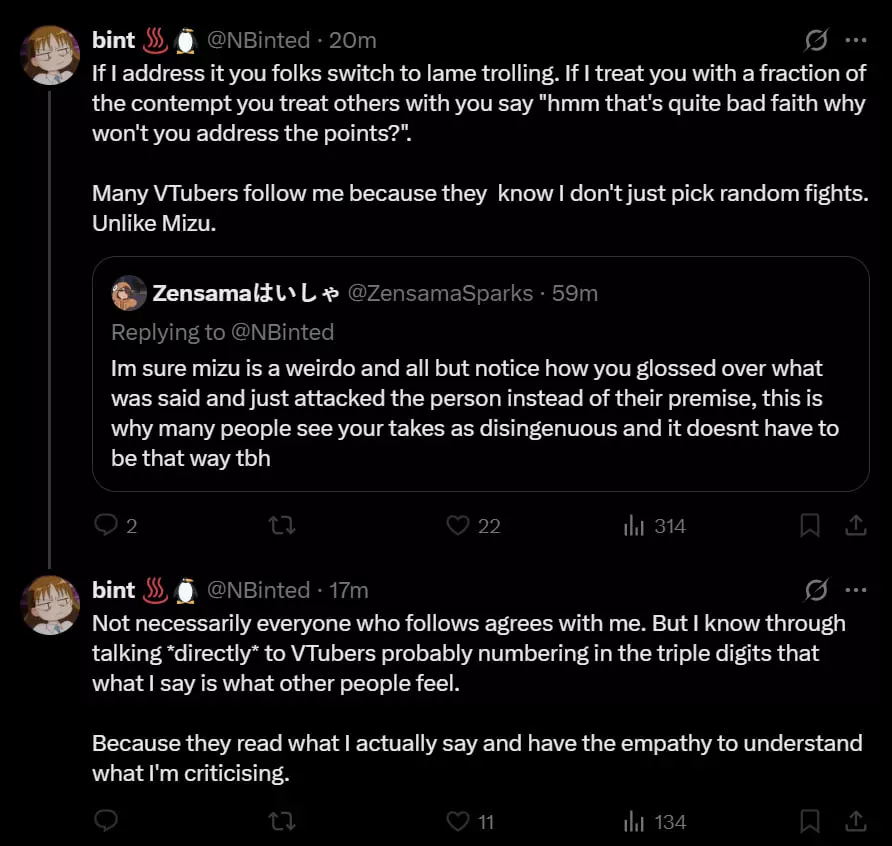This screenshot has height=846, width=892.
Task: View analytics showing 314 views
Action: point(634,525)
